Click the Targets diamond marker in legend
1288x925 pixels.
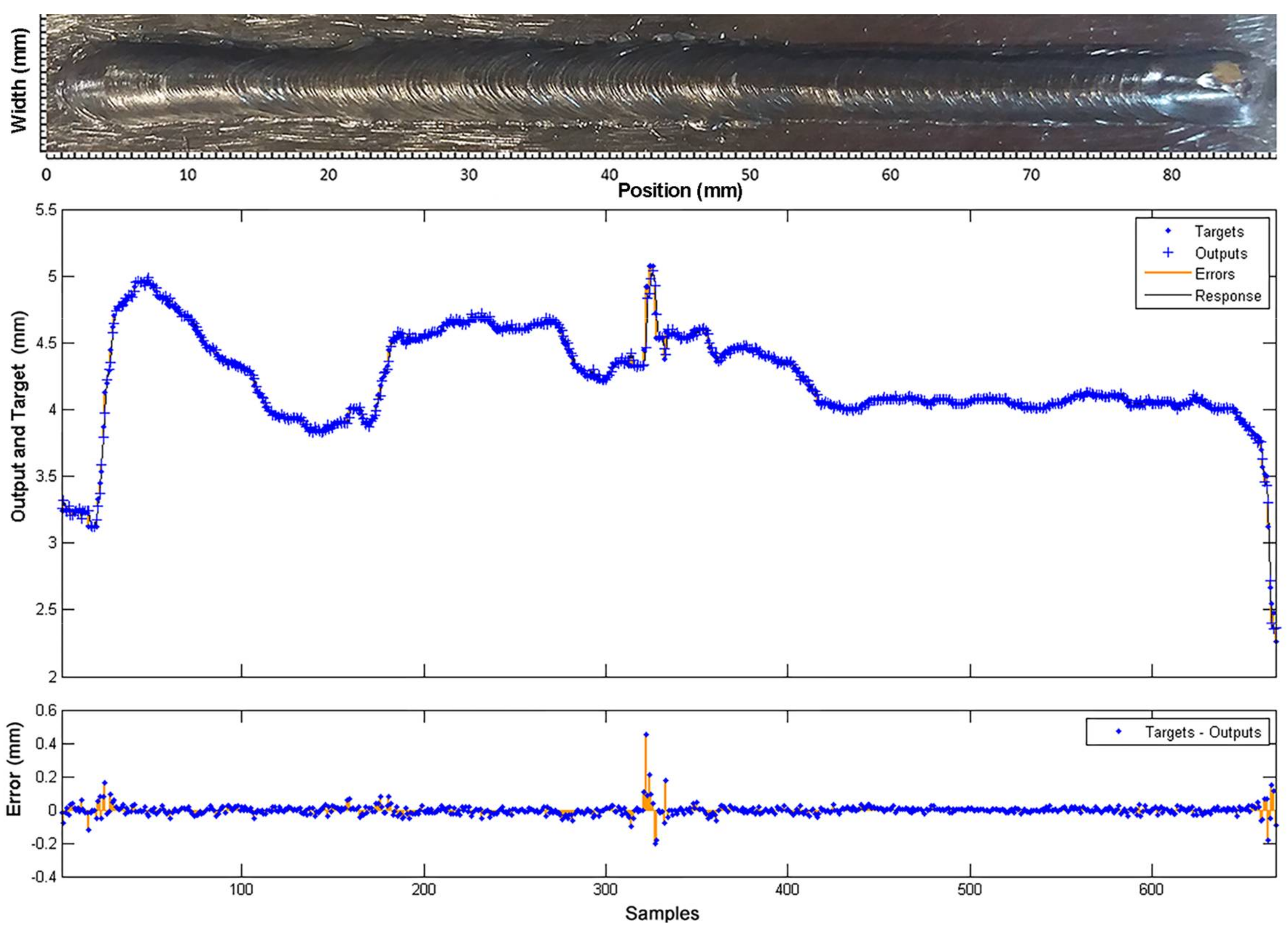pyautogui.click(x=1167, y=231)
